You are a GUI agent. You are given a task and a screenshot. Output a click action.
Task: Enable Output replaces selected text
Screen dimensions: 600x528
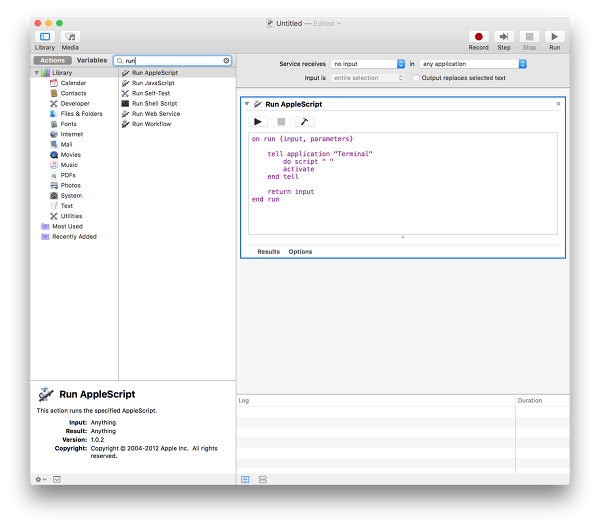[x=416, y=78]
